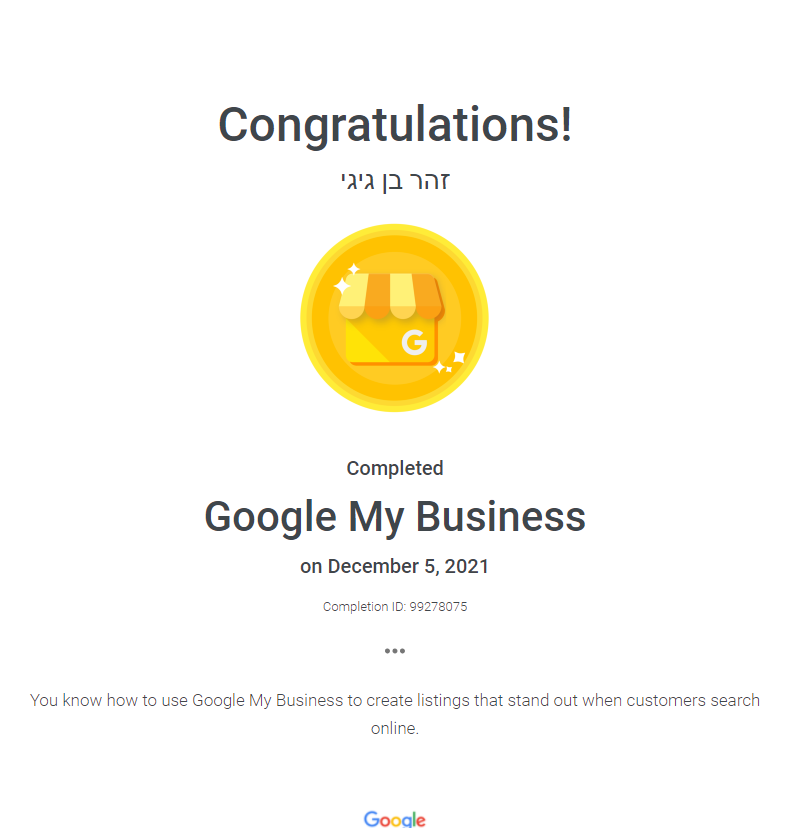Click the Hebrew recipient name
This screenshot has width=787, height=828.
[x=395, y=182]
